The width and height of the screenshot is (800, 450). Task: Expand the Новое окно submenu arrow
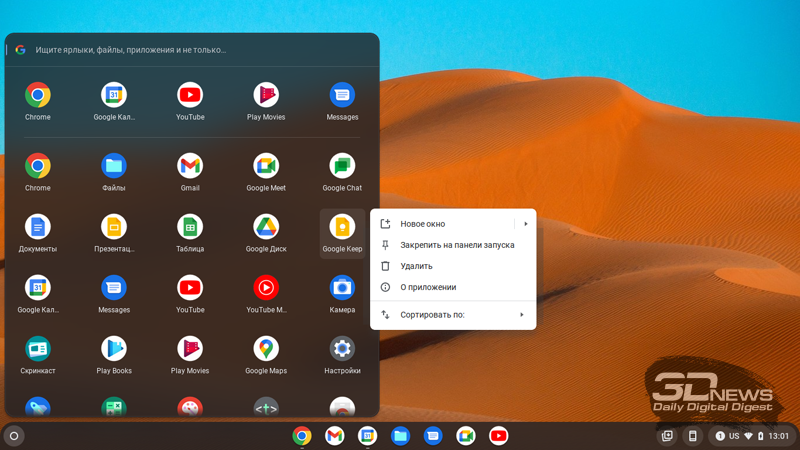click(526, 224)
